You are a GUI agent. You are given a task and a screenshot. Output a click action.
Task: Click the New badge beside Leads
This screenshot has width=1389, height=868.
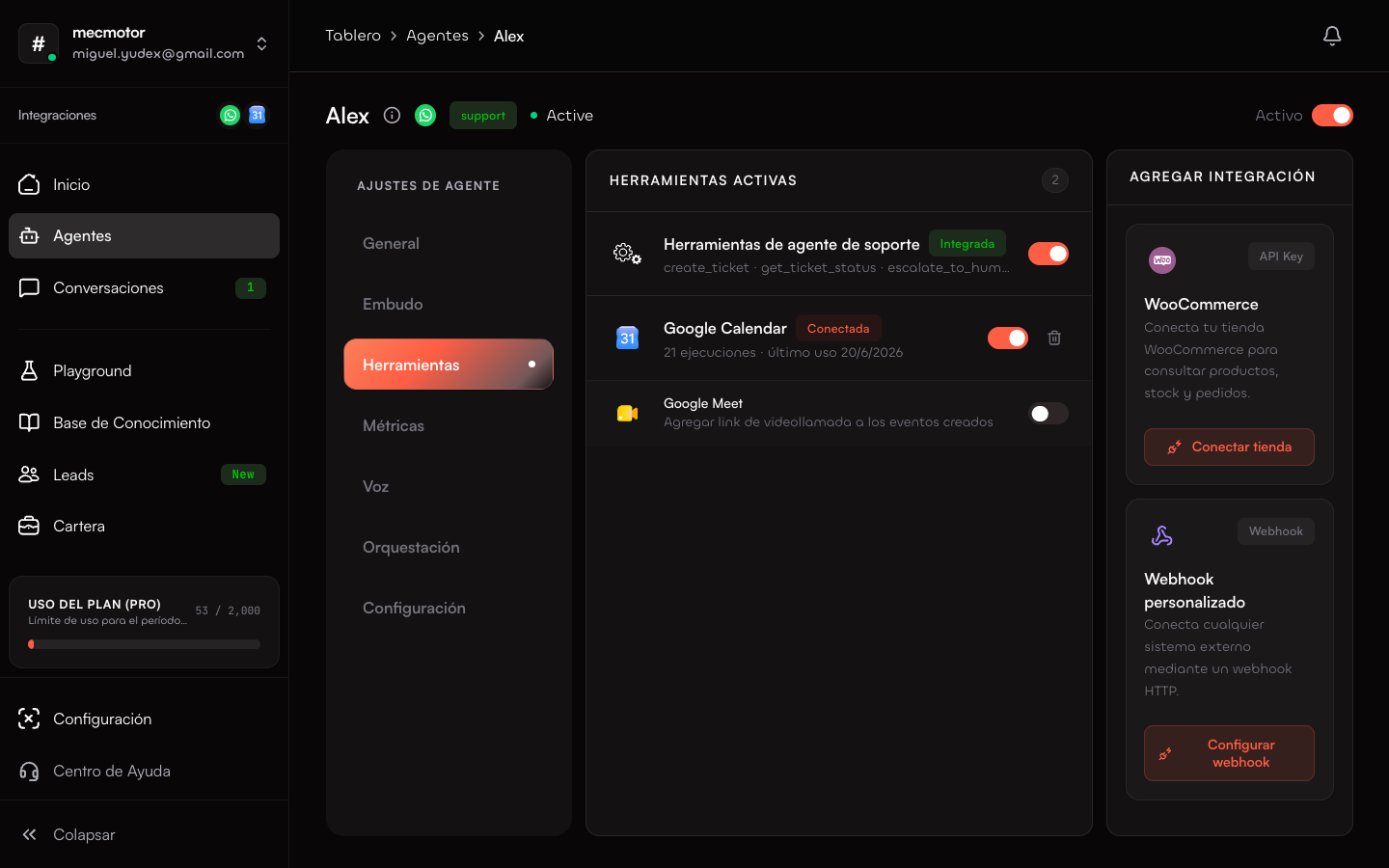[243, 475]
